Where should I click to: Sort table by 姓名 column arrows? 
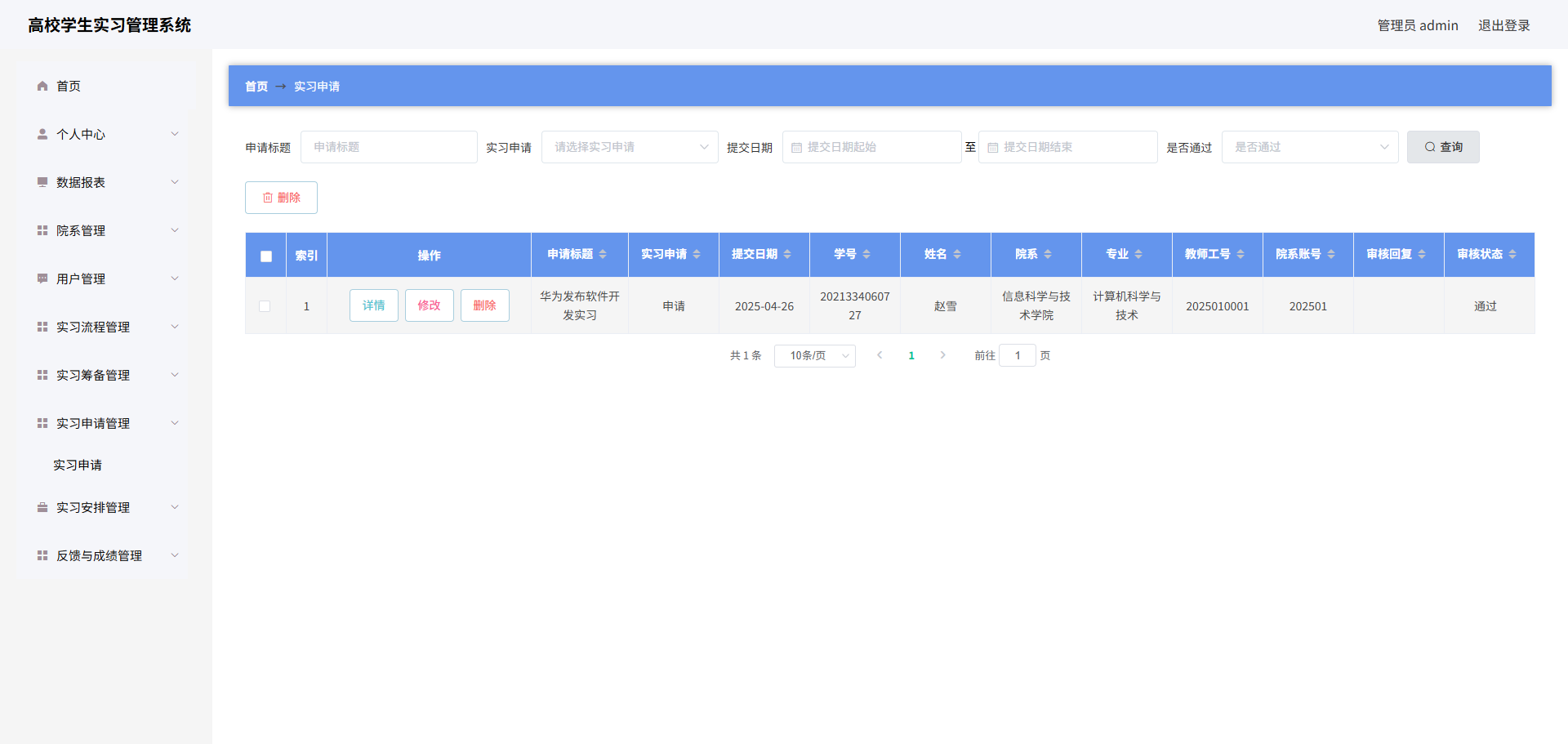tap(957, 254)
